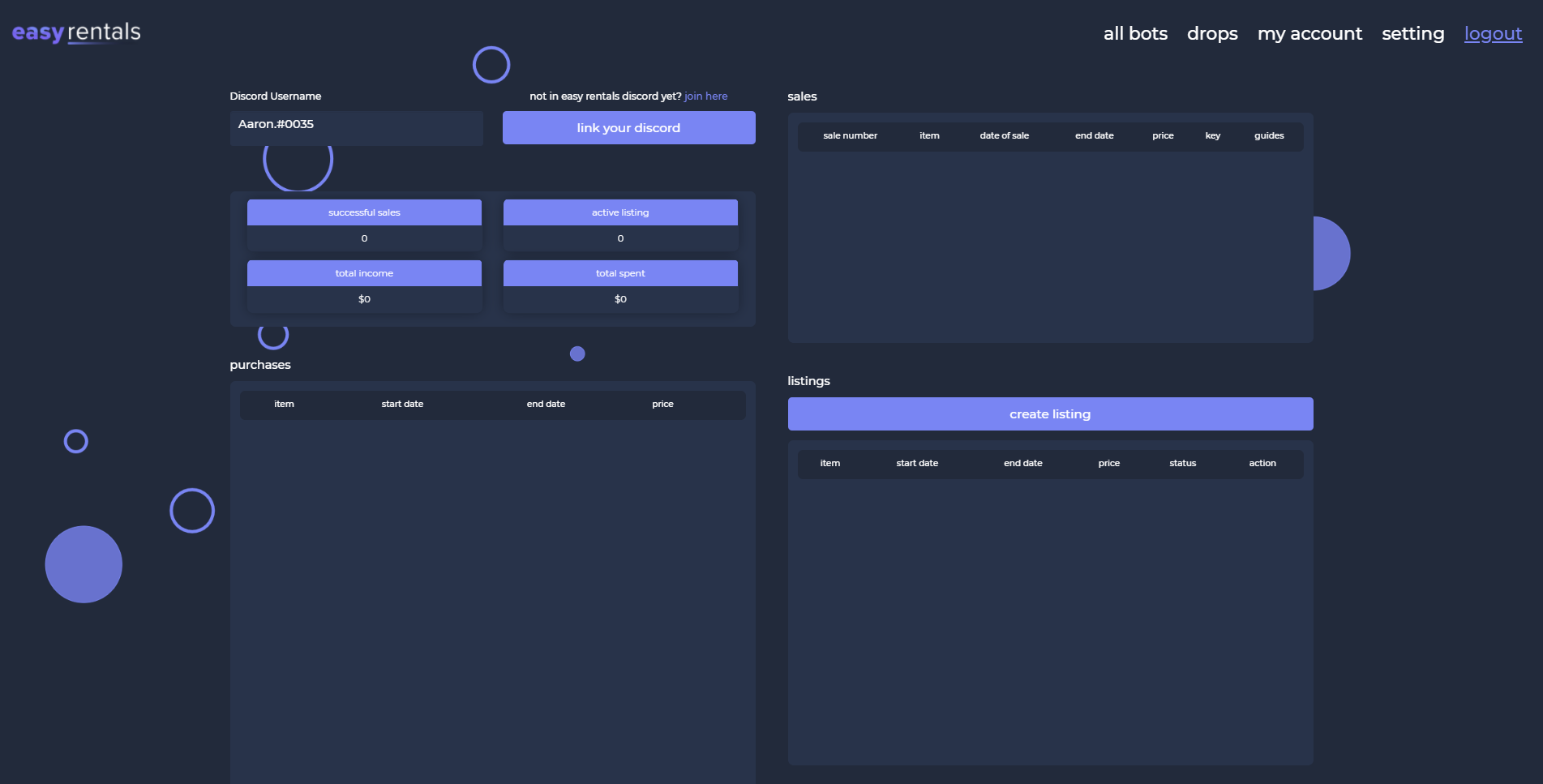Click the total income stat card
The width and height of the screenshot is (1543, 784).
pyautogui.click(x=364, y=285)
